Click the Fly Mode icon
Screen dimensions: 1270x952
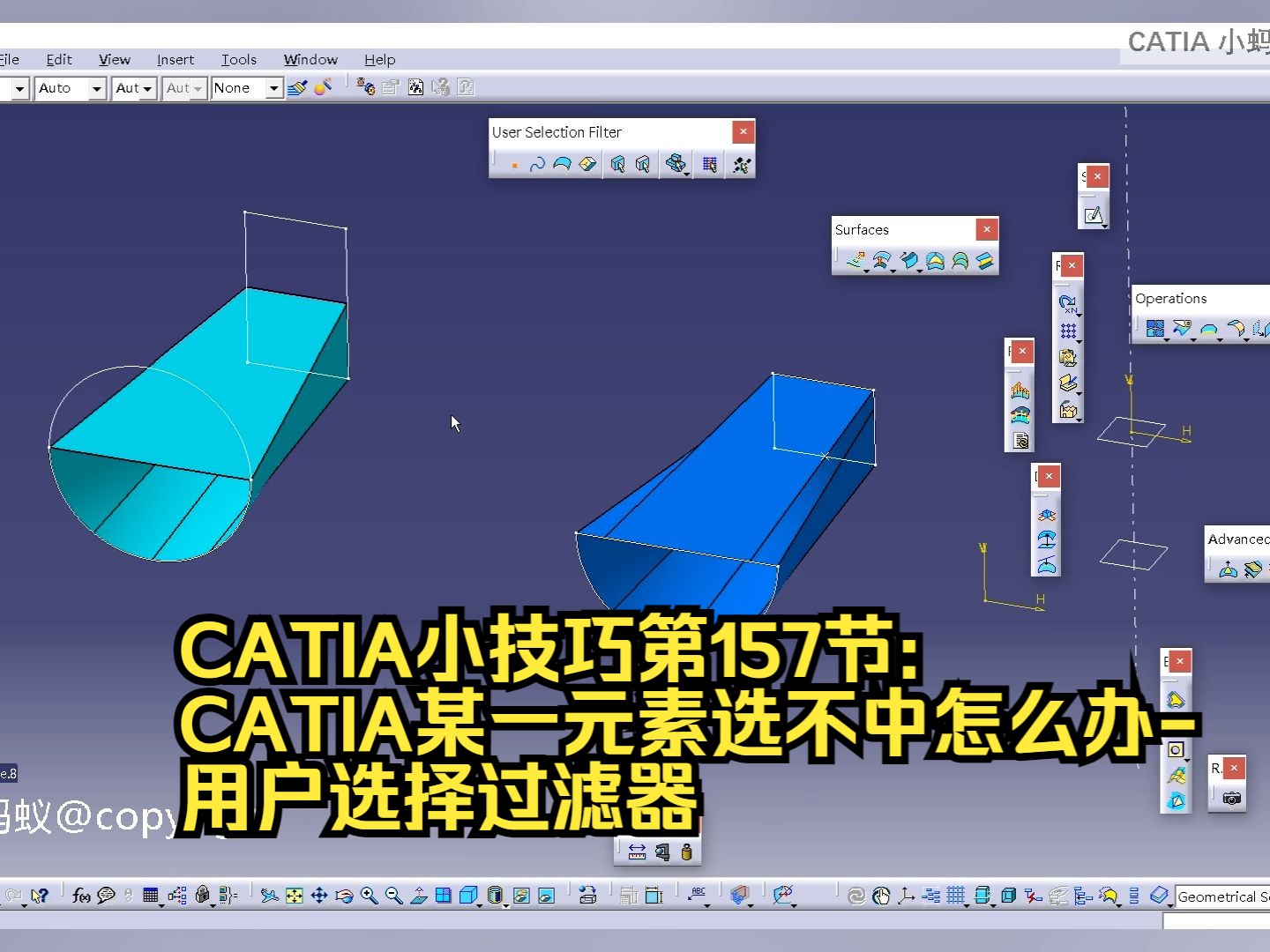click(270, 896)
